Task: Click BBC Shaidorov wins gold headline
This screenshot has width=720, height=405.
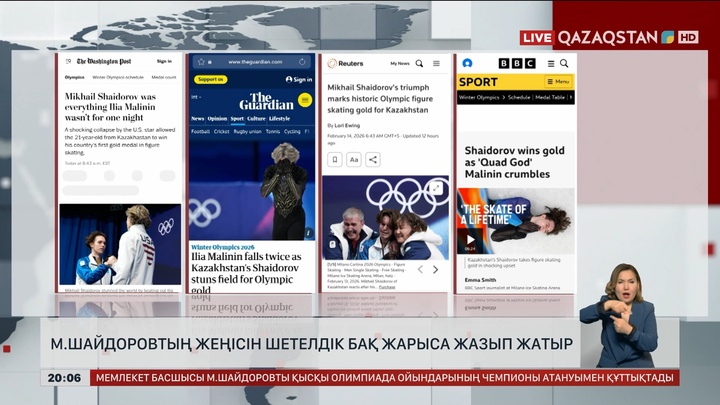Action: [514, 162]
